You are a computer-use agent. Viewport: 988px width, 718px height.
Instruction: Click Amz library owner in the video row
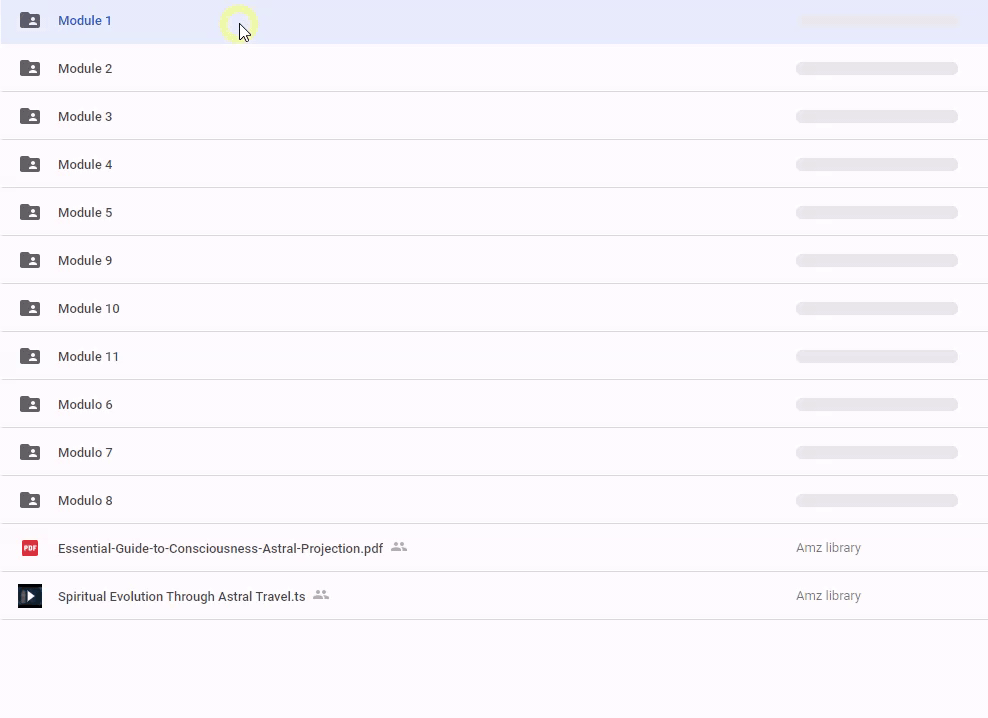click(x=828, y=596)
